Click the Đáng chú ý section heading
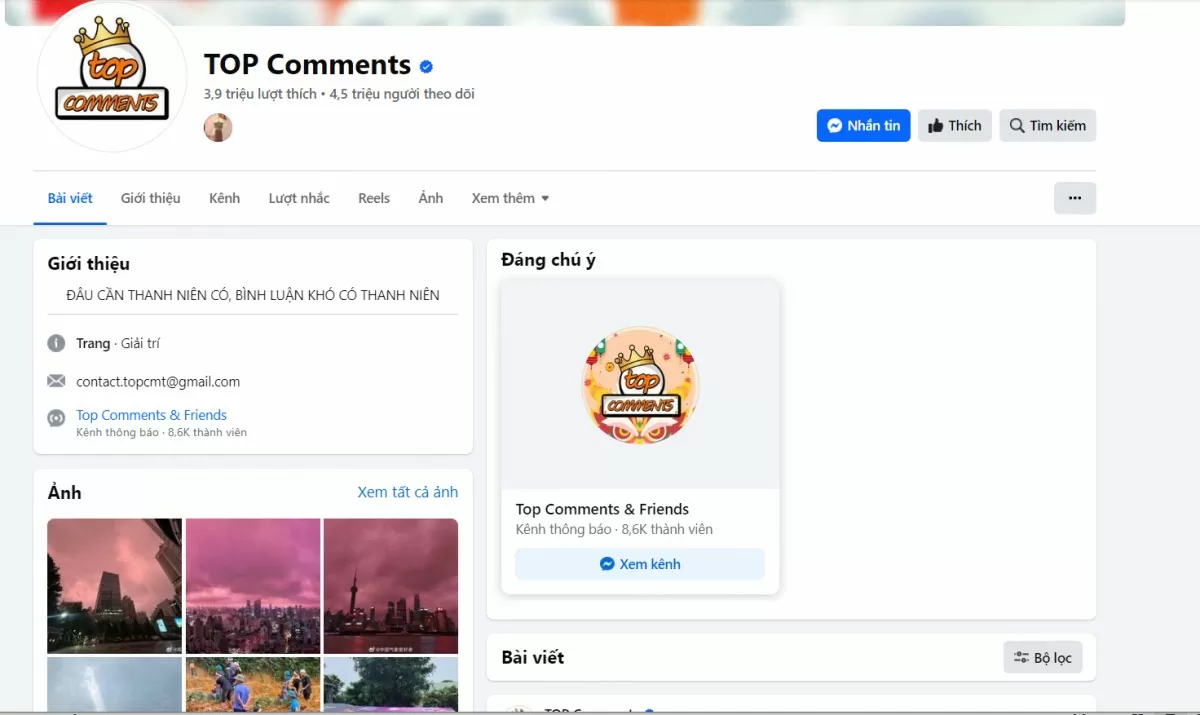The width and height of the screenshot is (1200, 715). [548, 260]
